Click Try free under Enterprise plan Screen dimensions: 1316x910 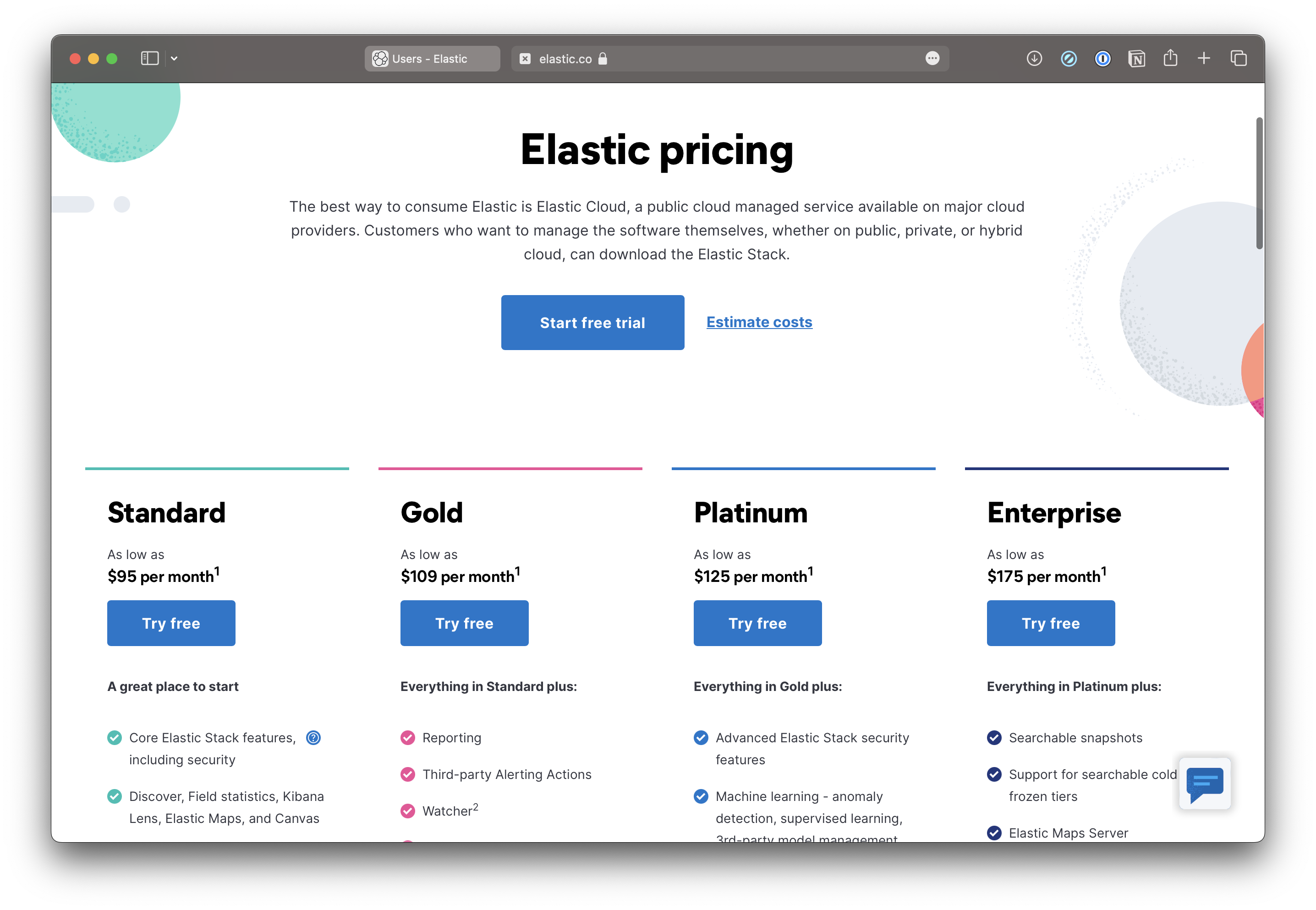(1050, 623)
